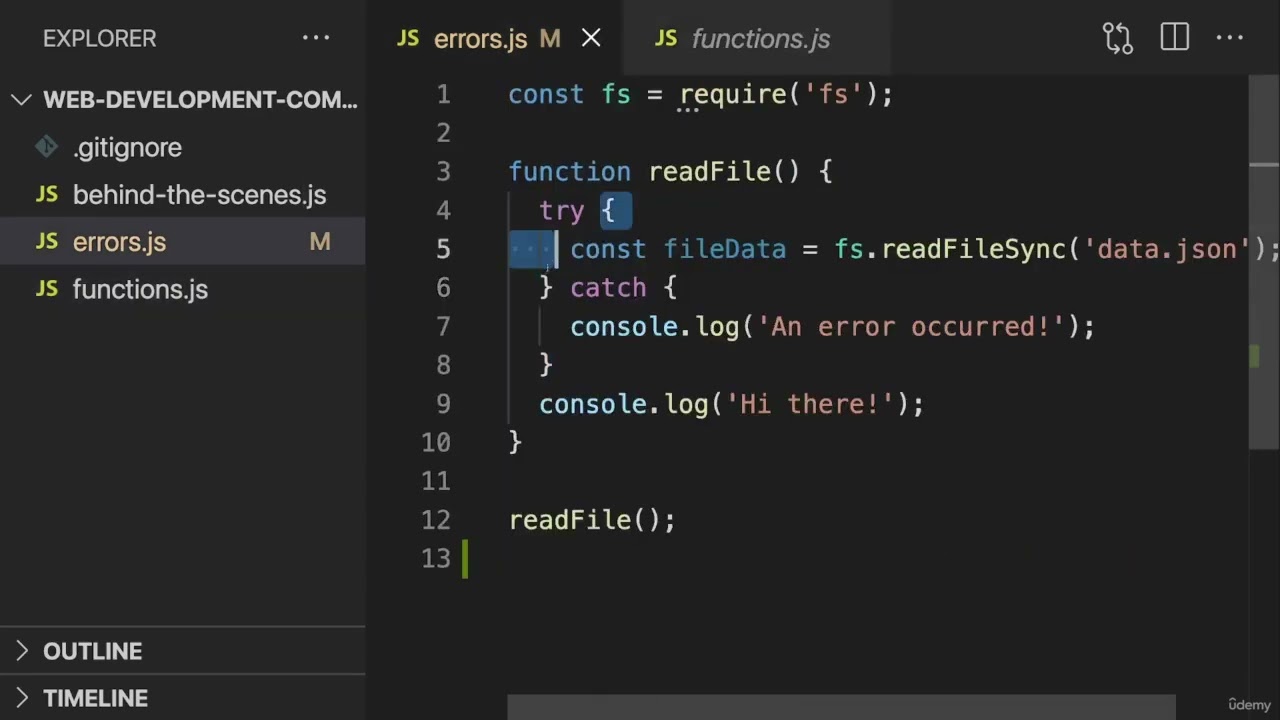Click the 'function' keyword on line 3
The width and height of the screenshot is (1280, 720).
(570, 172)
